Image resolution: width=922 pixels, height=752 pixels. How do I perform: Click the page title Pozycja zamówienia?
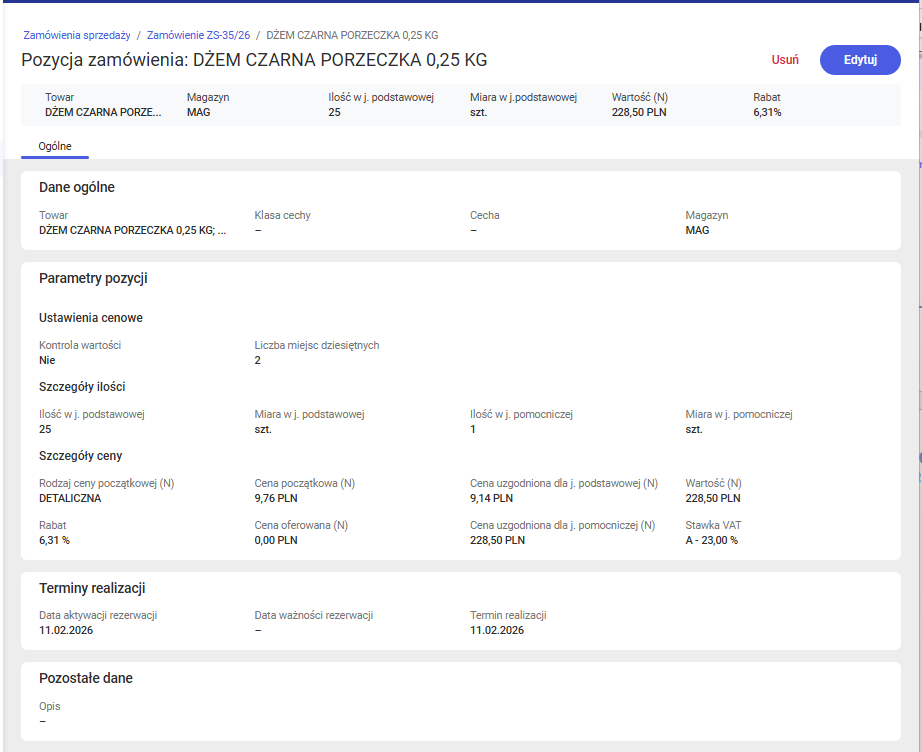pyautogui.click(x=254, y=60)
